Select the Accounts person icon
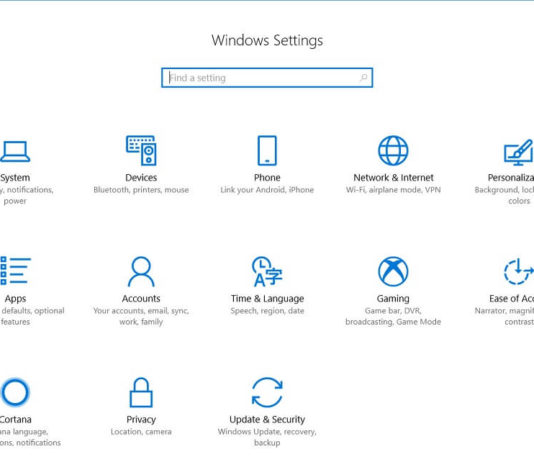This screenshot has width=534, height=462. pyautogui.click(x=141, y=271)
